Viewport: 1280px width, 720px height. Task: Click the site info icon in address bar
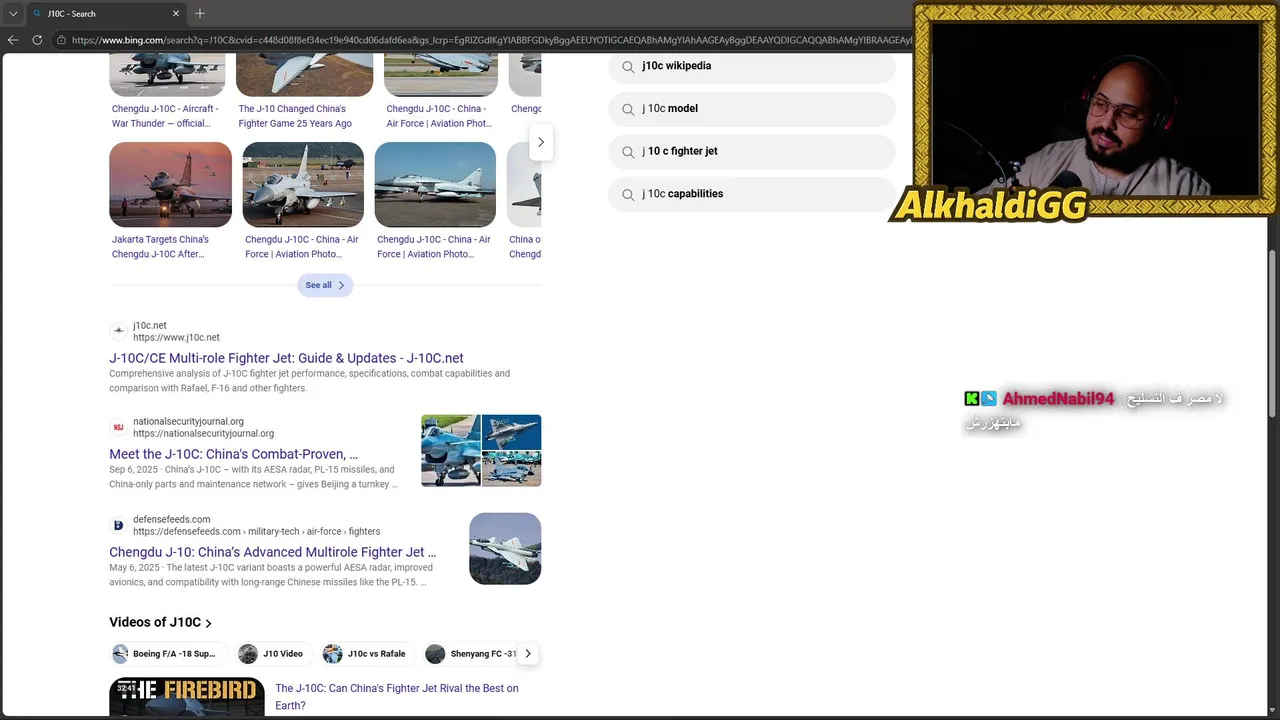[x=61, y=40]
